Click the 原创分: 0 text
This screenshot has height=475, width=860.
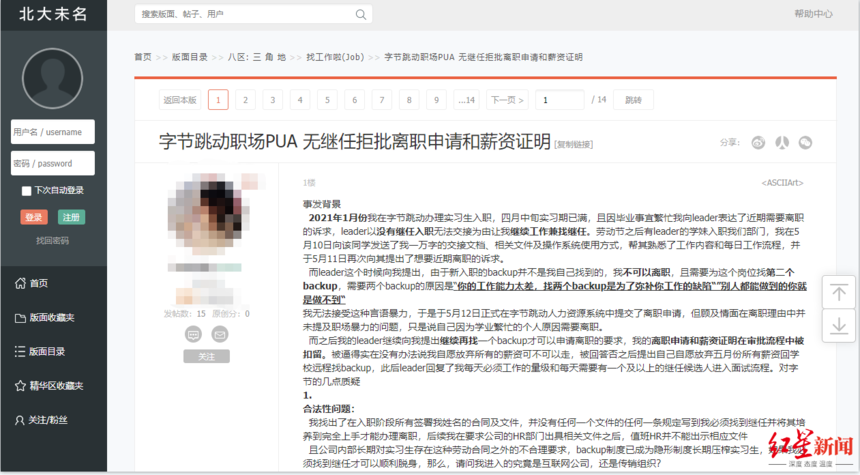pos(231,314)
